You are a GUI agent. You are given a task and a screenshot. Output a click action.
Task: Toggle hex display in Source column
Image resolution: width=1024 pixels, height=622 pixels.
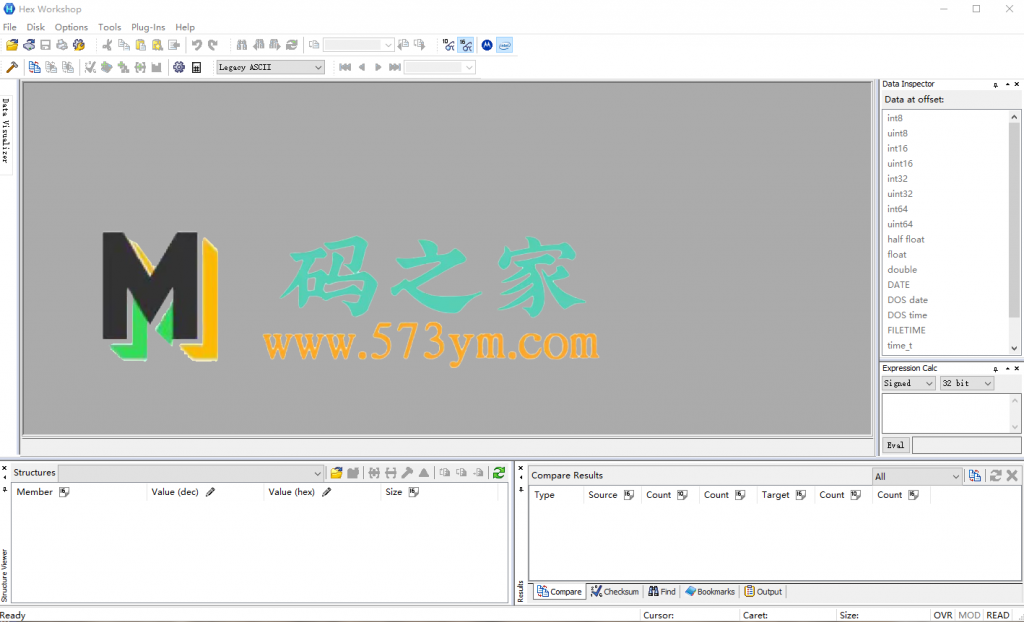pyautogui.click(x=628, y=495)
